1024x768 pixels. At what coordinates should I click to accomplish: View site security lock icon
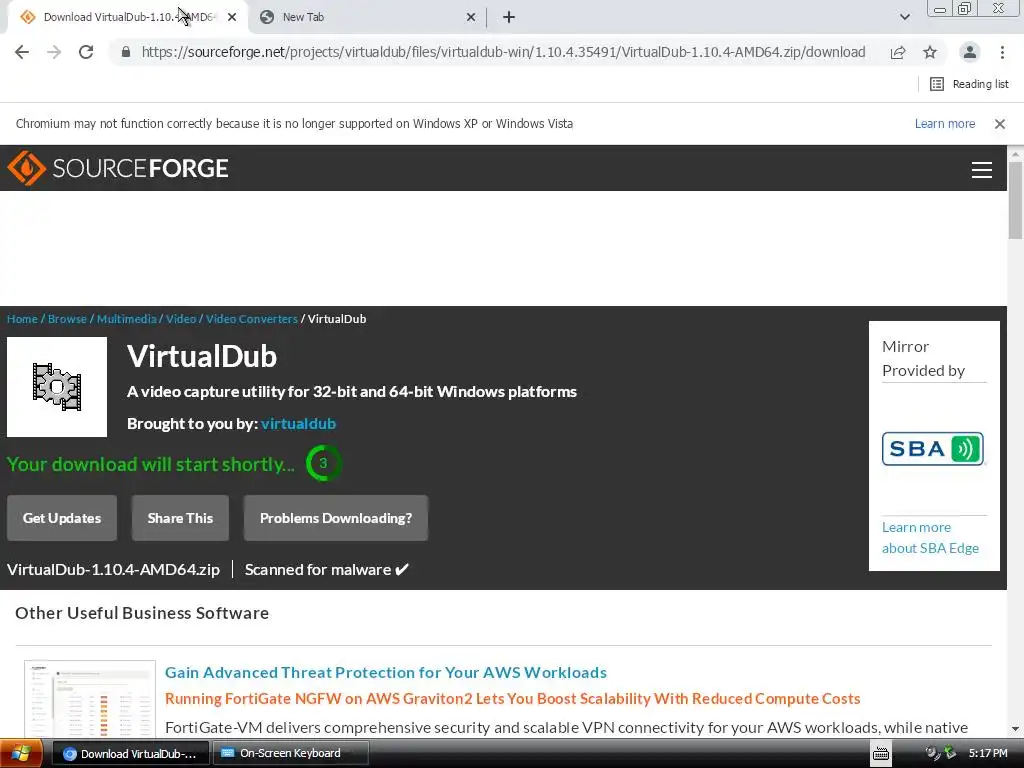(126, 52)
